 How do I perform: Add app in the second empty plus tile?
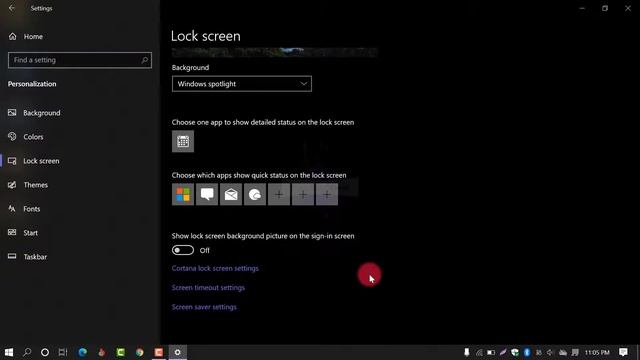pos(303,194)
